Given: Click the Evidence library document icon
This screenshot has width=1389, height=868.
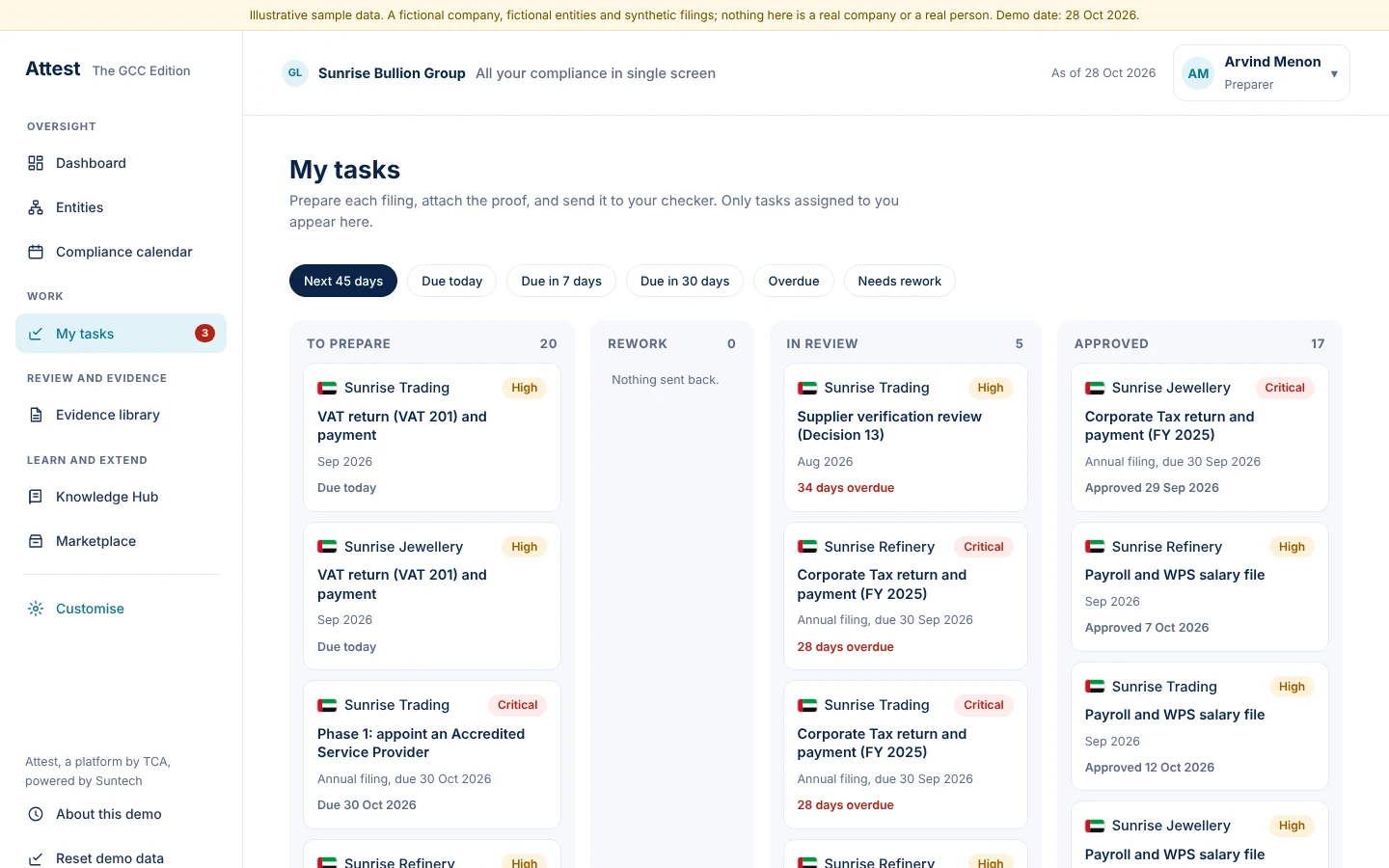Looking at the screenshot, I should (x=36, y=415).
